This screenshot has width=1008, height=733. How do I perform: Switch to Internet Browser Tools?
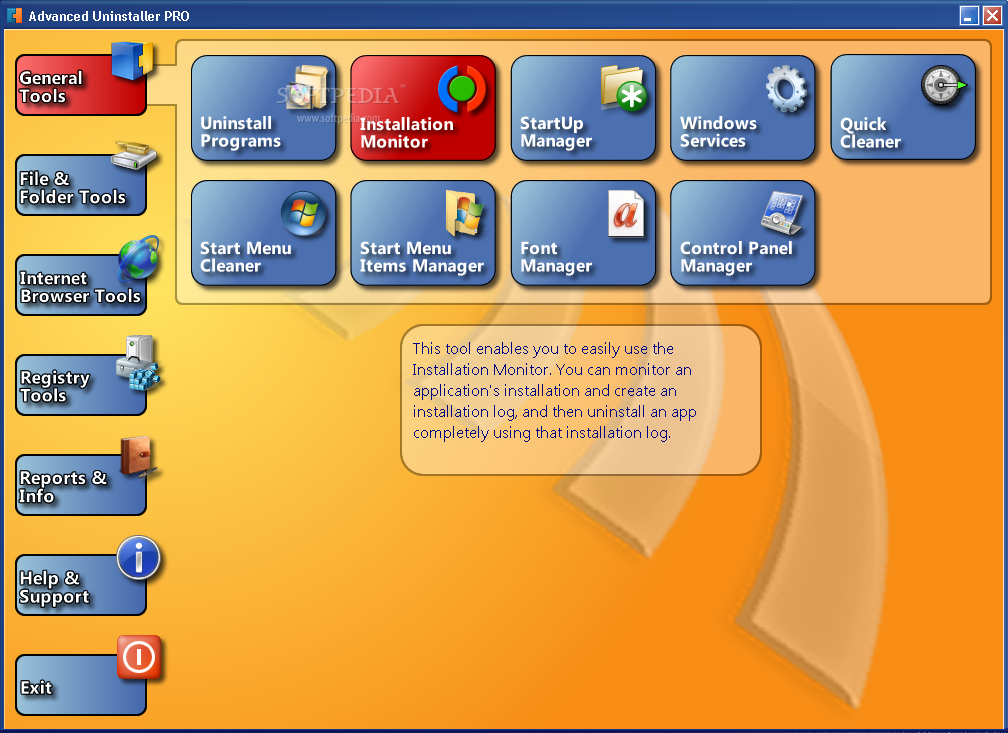(x=80, y=285)
